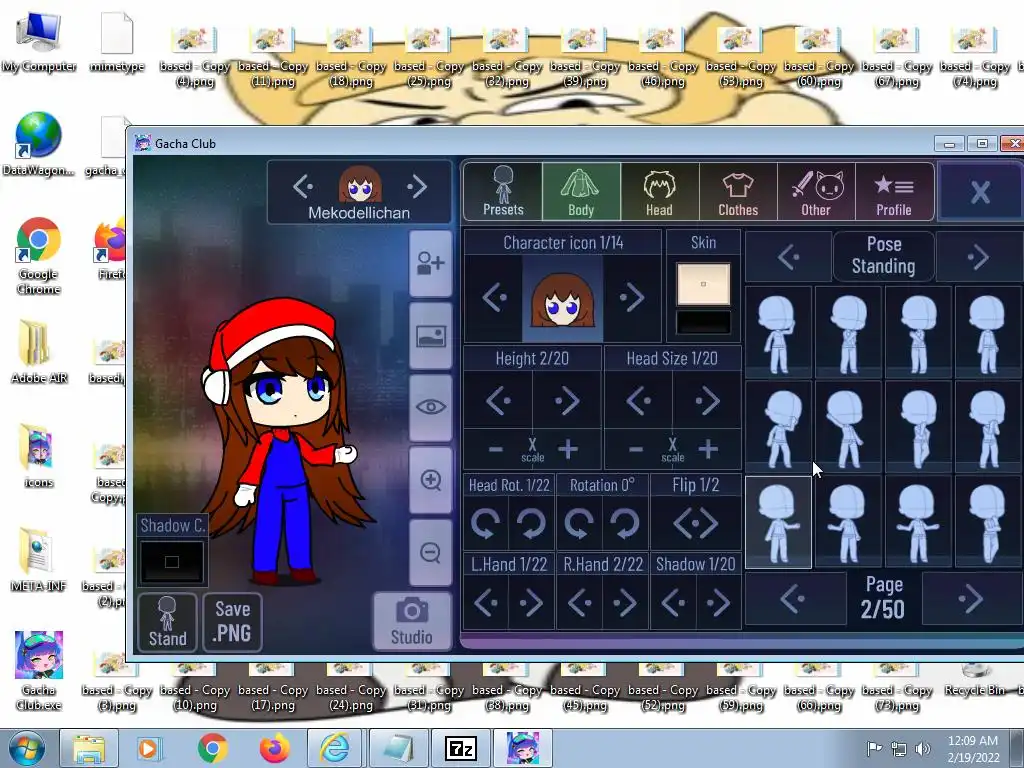Open the Head tab
This screenshot has width=1024, height=768.
click(660, 191)
